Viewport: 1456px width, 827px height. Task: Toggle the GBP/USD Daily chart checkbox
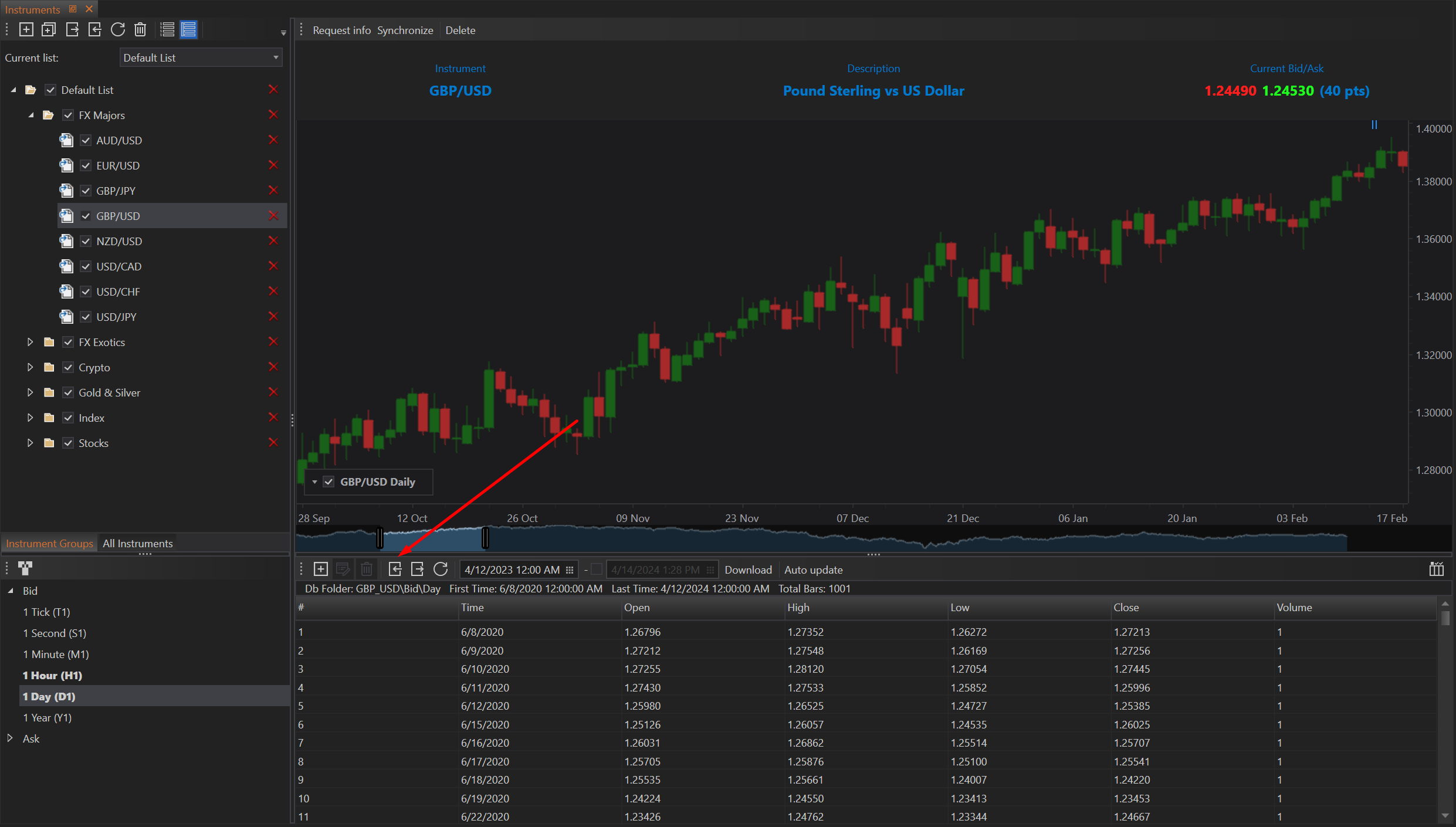[329, 482]
